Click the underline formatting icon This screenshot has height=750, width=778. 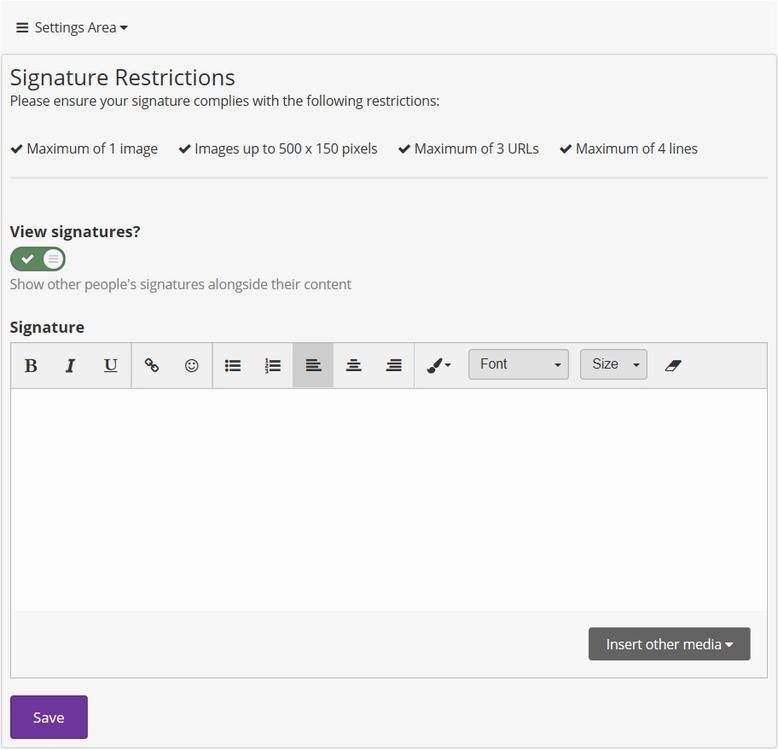pos(110,366)
